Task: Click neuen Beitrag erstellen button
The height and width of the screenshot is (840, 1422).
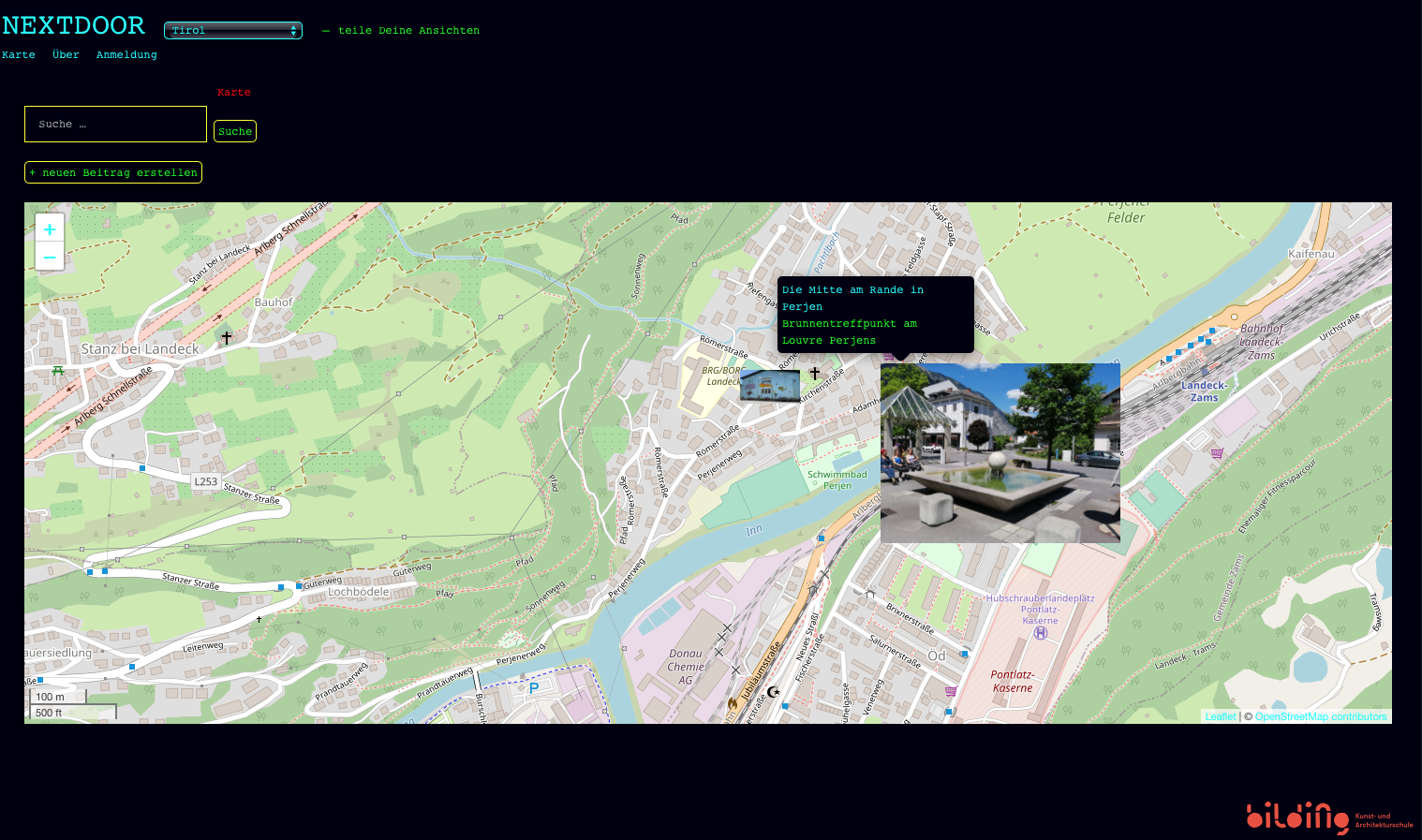Action: (113, 172)
